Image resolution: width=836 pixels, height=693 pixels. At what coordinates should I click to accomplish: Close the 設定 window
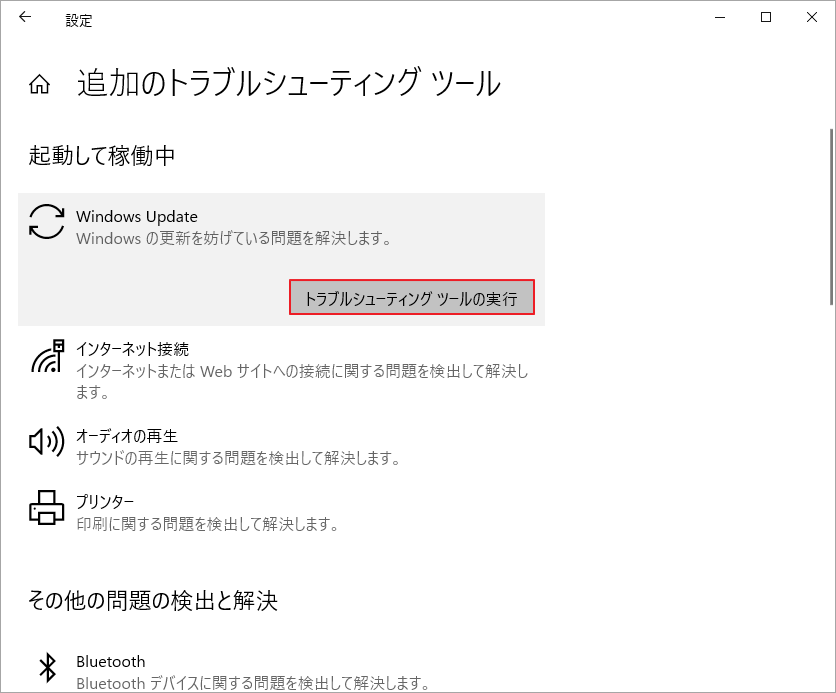tap(811, 18)
